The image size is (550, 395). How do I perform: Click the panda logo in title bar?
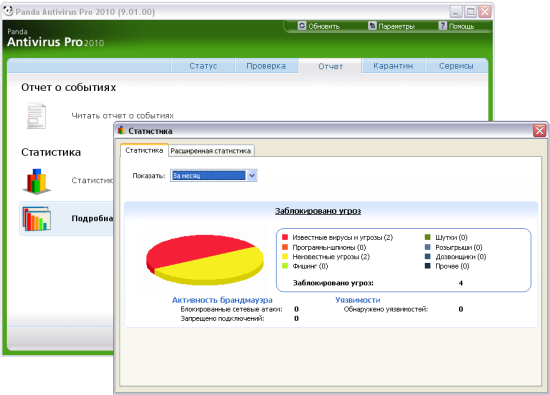pos(8,11)
